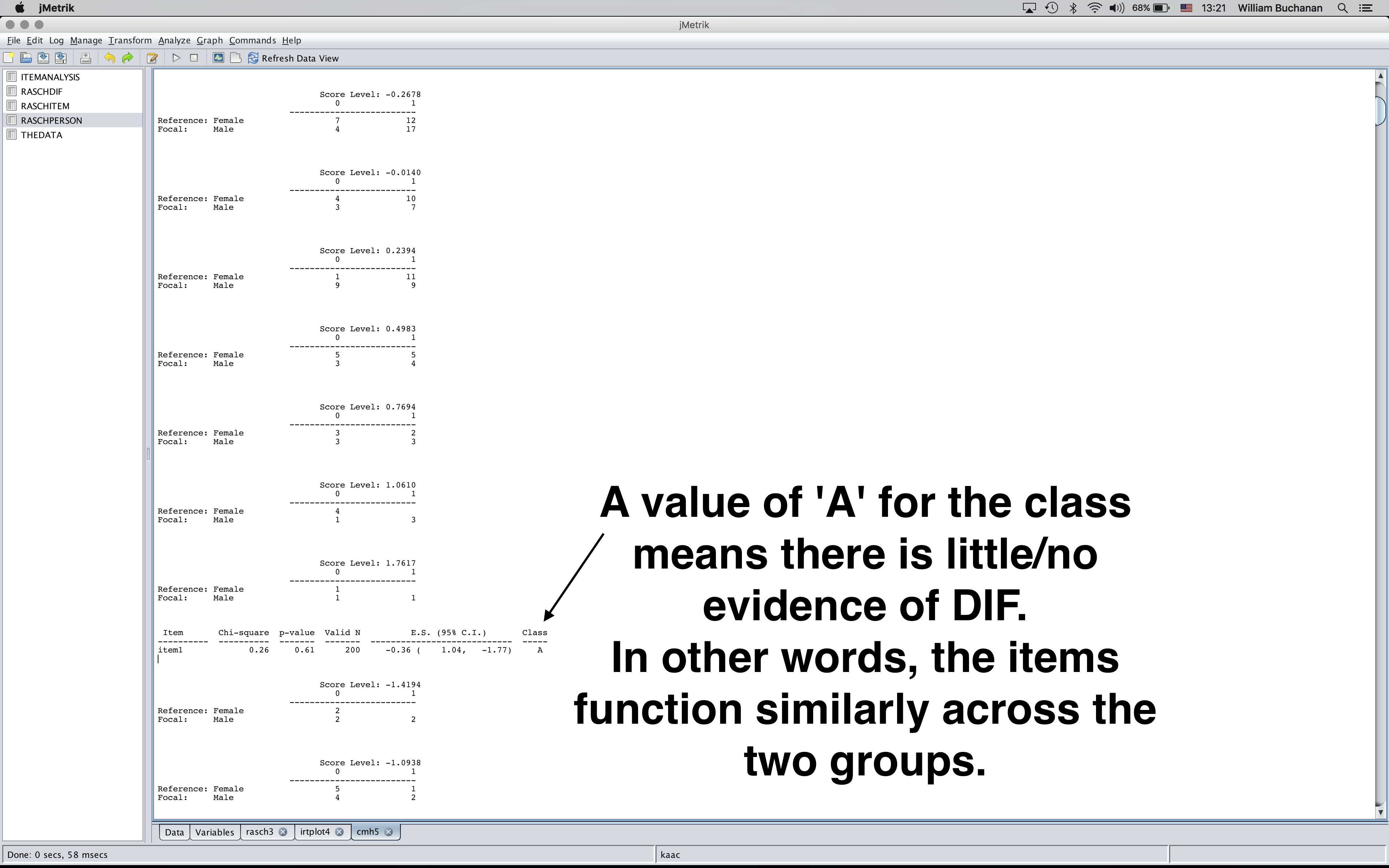Click 'Score Level: 1.7617' heading
The image size is (1389, 868).
point(368,563)
